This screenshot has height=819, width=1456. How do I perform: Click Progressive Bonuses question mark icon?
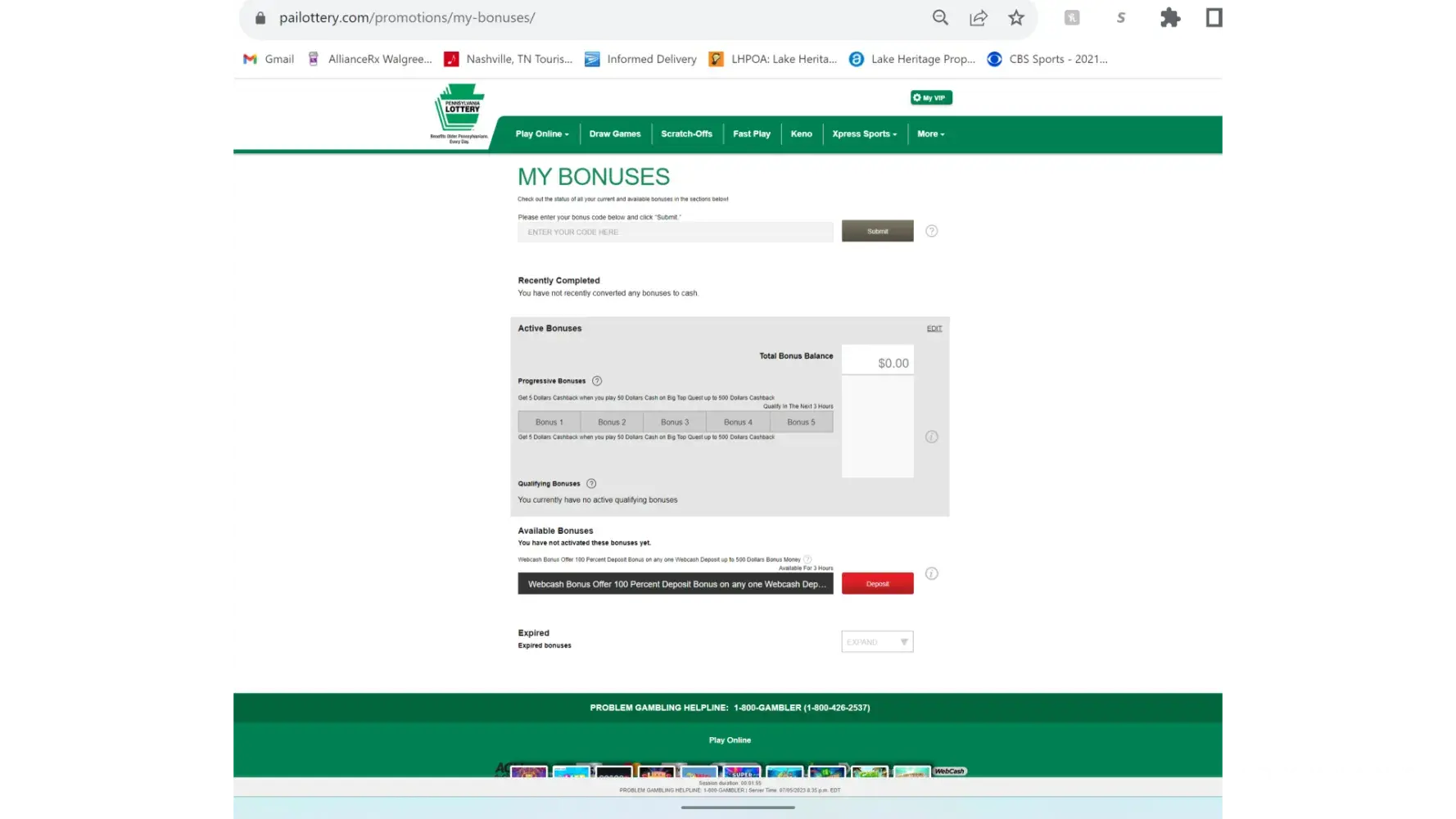click(597, 381)
